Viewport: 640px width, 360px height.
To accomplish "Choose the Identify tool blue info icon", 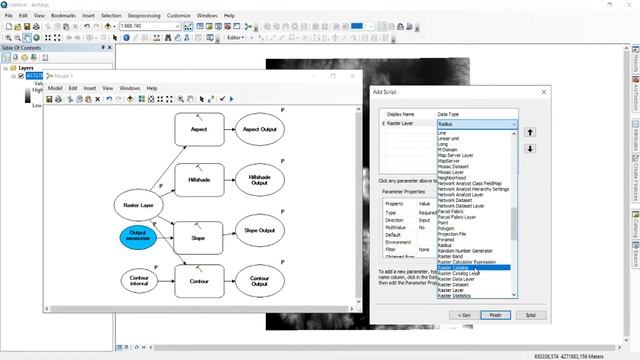I will 126,38.
